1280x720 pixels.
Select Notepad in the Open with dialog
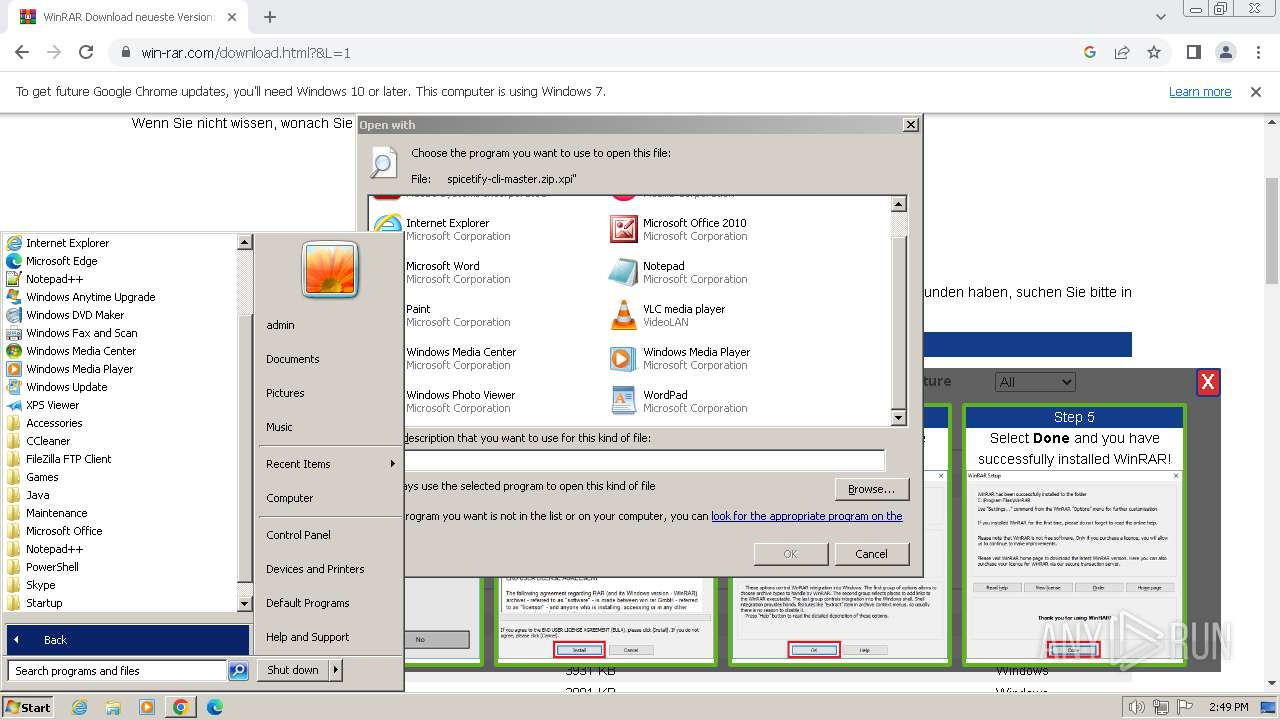tap(680, 272)
